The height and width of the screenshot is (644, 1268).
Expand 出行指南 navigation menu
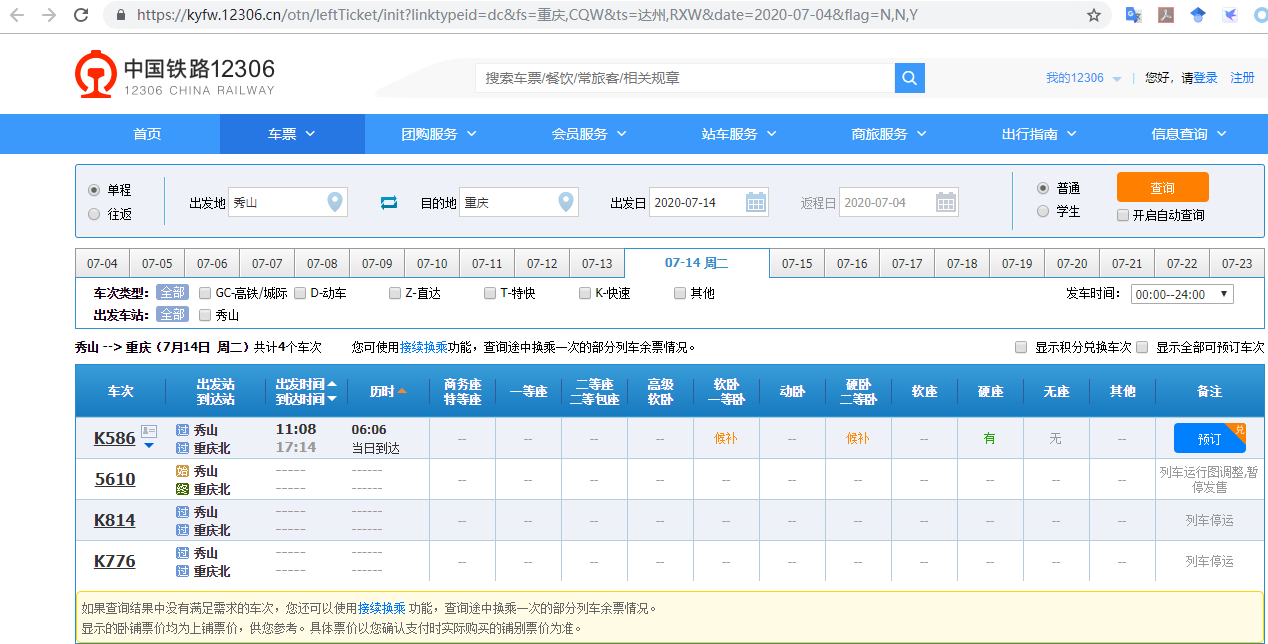pos(1039,134)
